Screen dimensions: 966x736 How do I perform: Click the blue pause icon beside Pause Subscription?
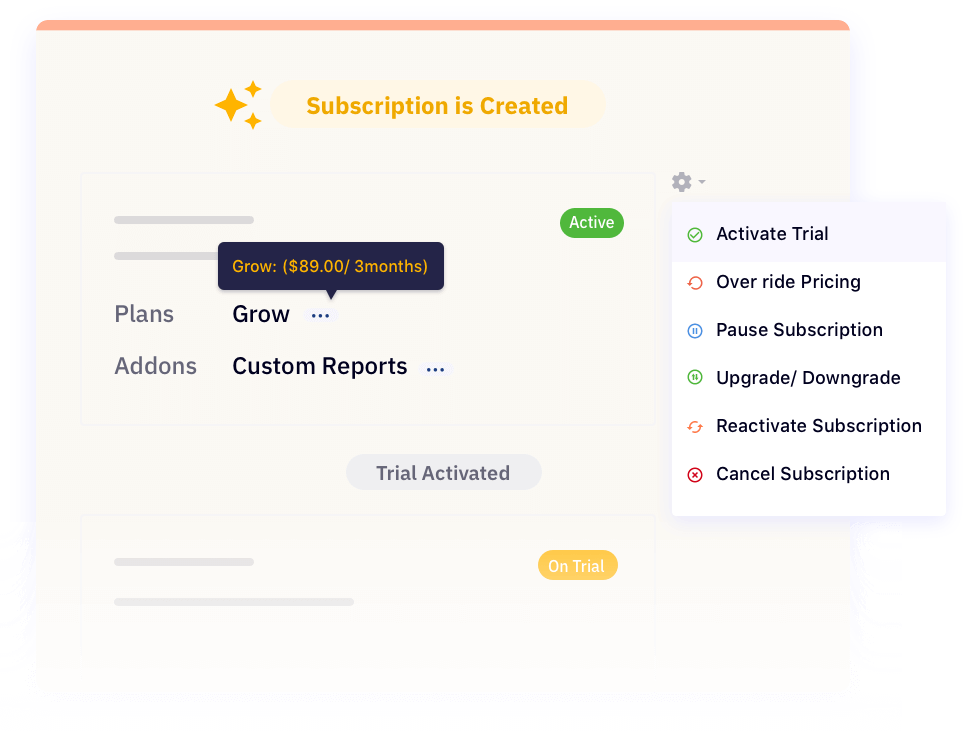696,330
